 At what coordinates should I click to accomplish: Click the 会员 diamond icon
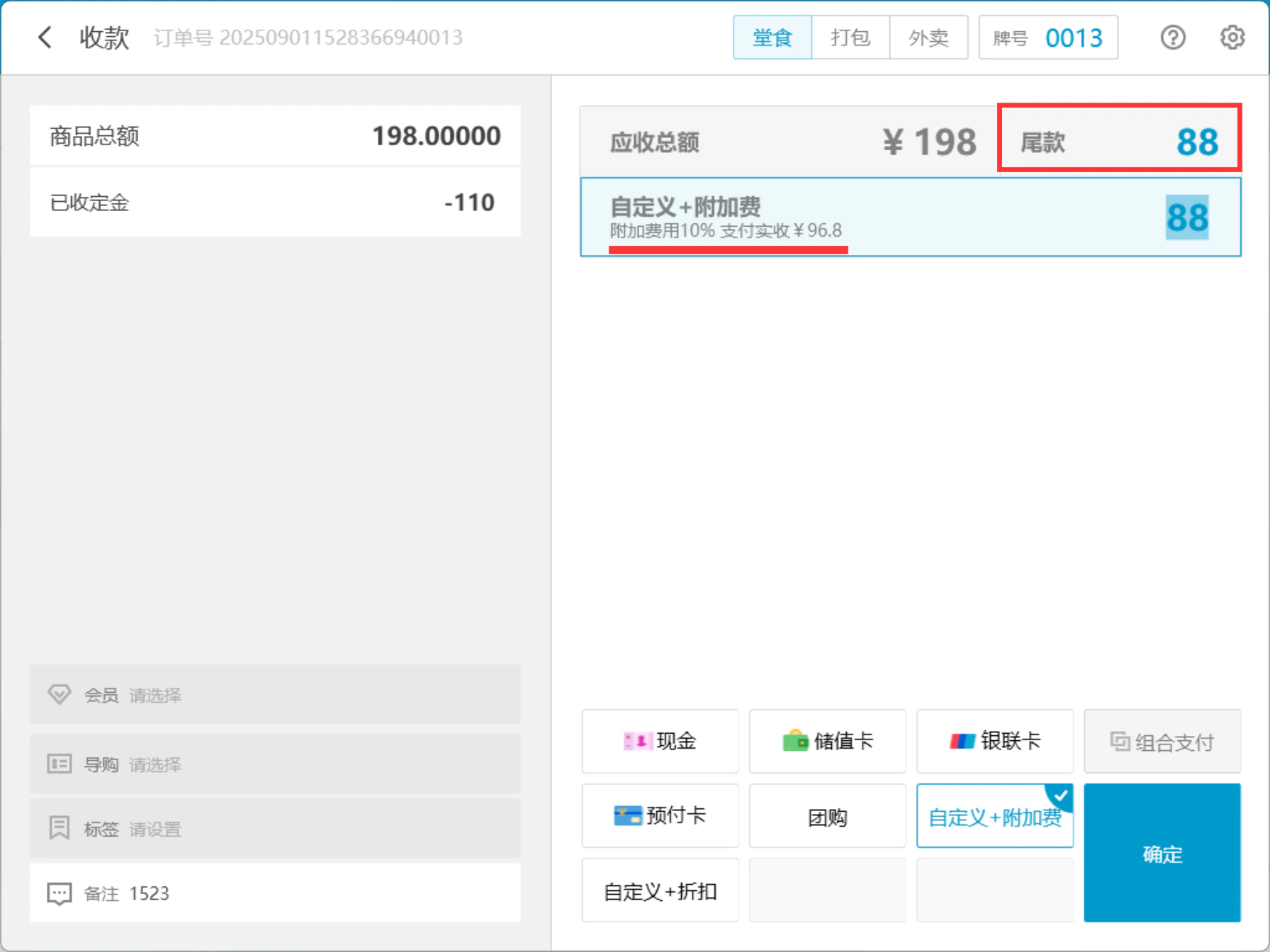pos(60,695)
